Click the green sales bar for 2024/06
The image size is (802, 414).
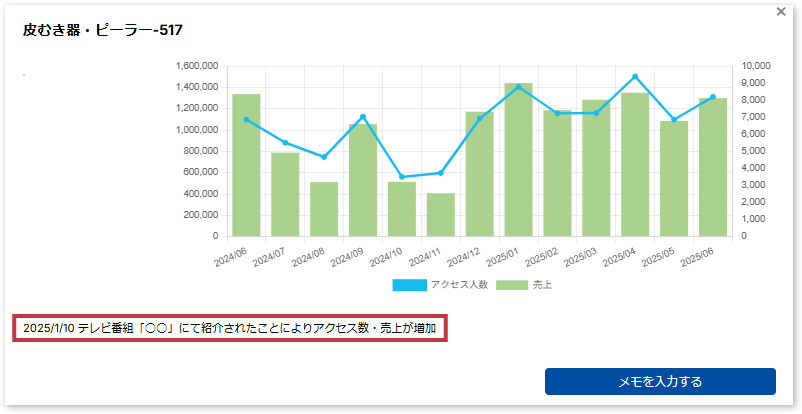(x=246, y=170)
